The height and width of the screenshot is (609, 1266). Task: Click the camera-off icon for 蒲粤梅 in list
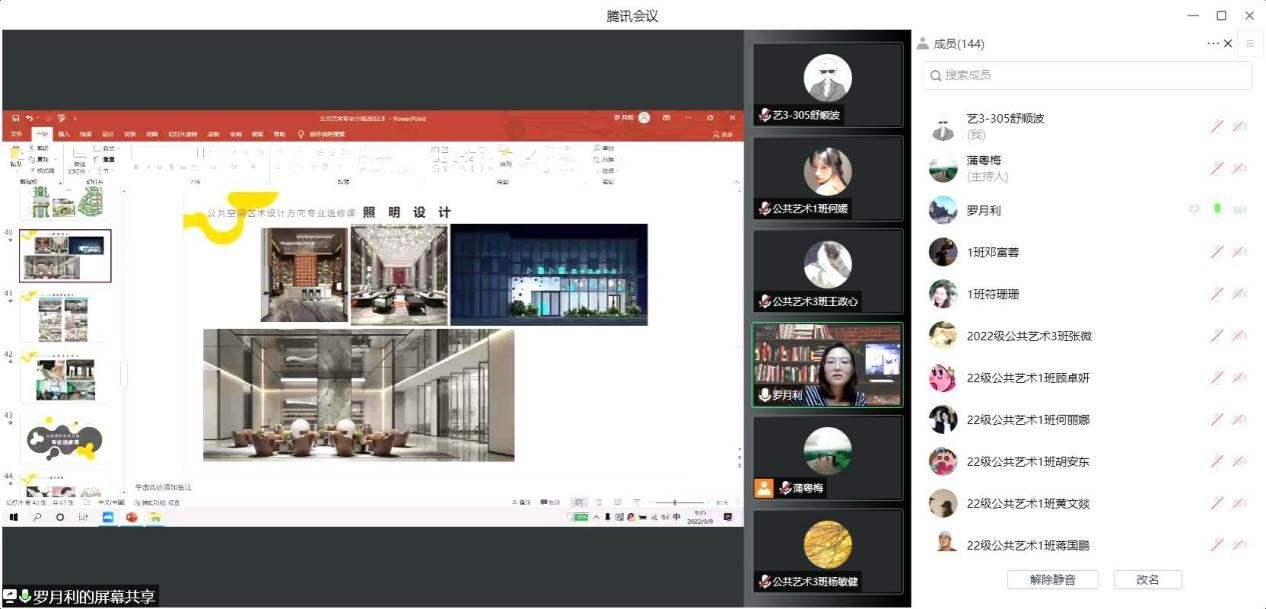pos(1239,168)
